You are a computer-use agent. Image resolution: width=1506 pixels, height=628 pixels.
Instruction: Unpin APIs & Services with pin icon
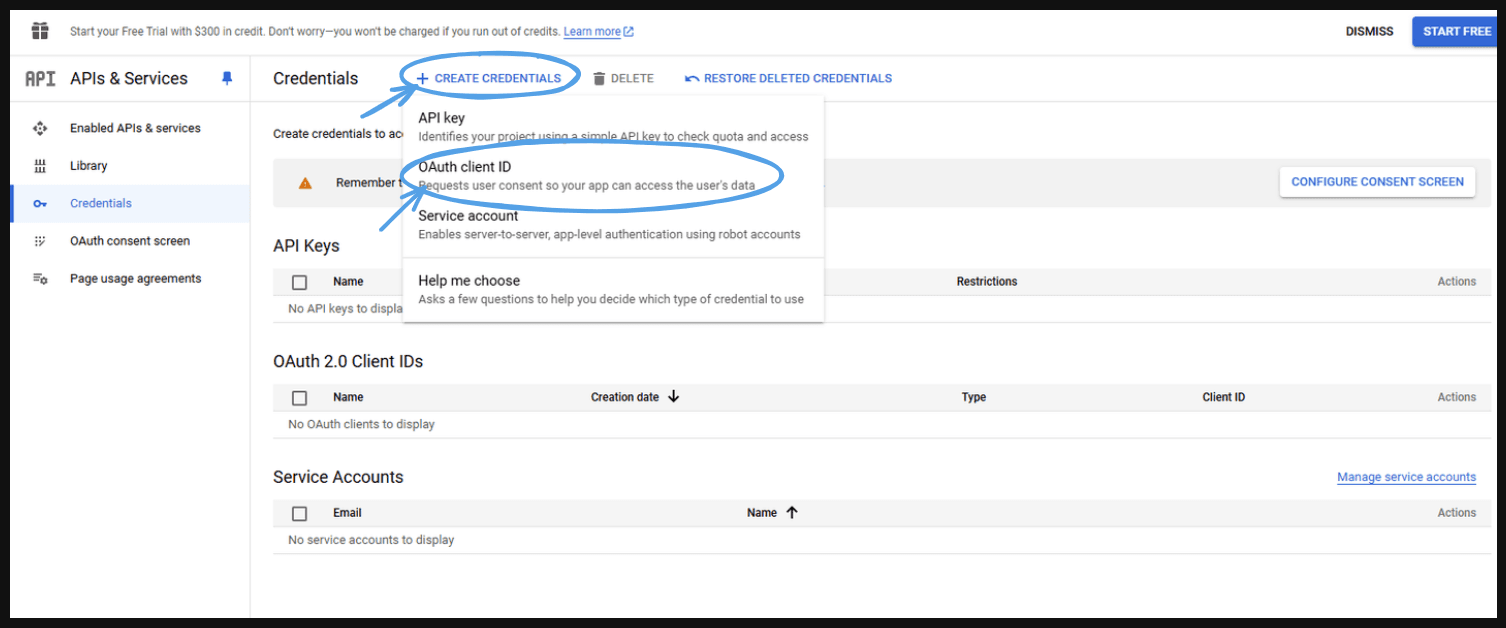[x=227, y=78]
